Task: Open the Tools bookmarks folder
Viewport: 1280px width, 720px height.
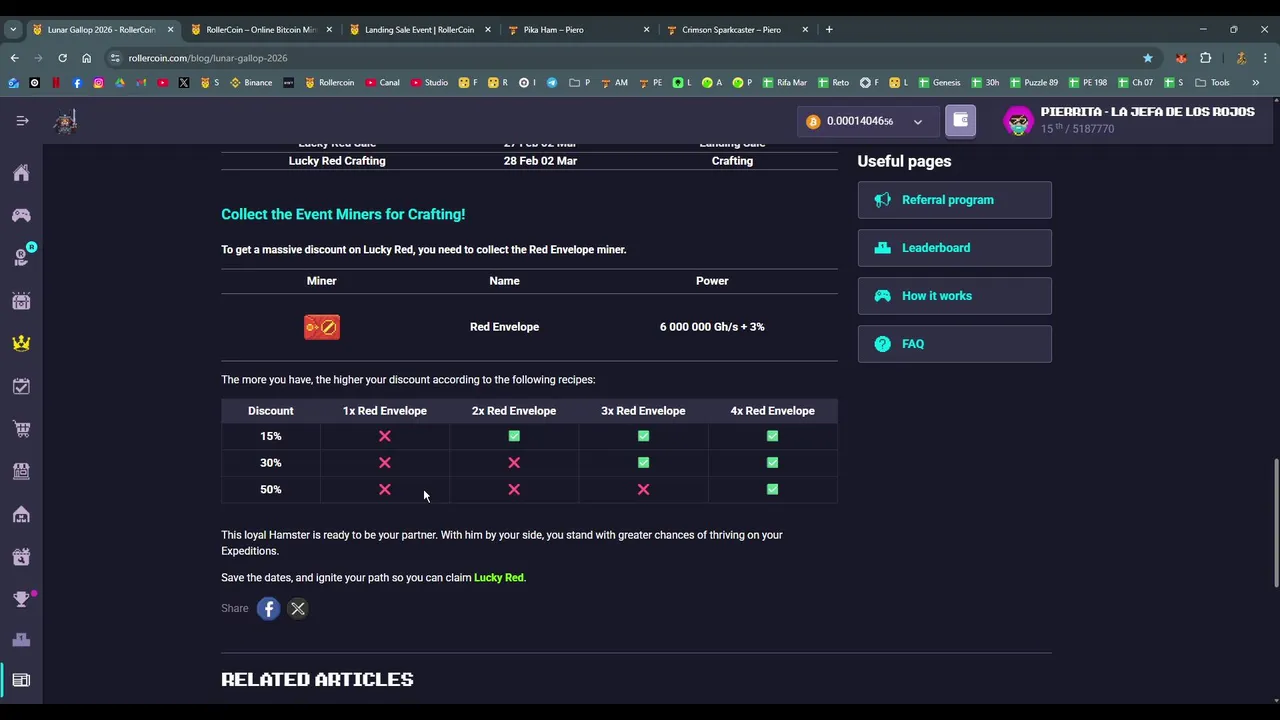Action: (1212, 83)
